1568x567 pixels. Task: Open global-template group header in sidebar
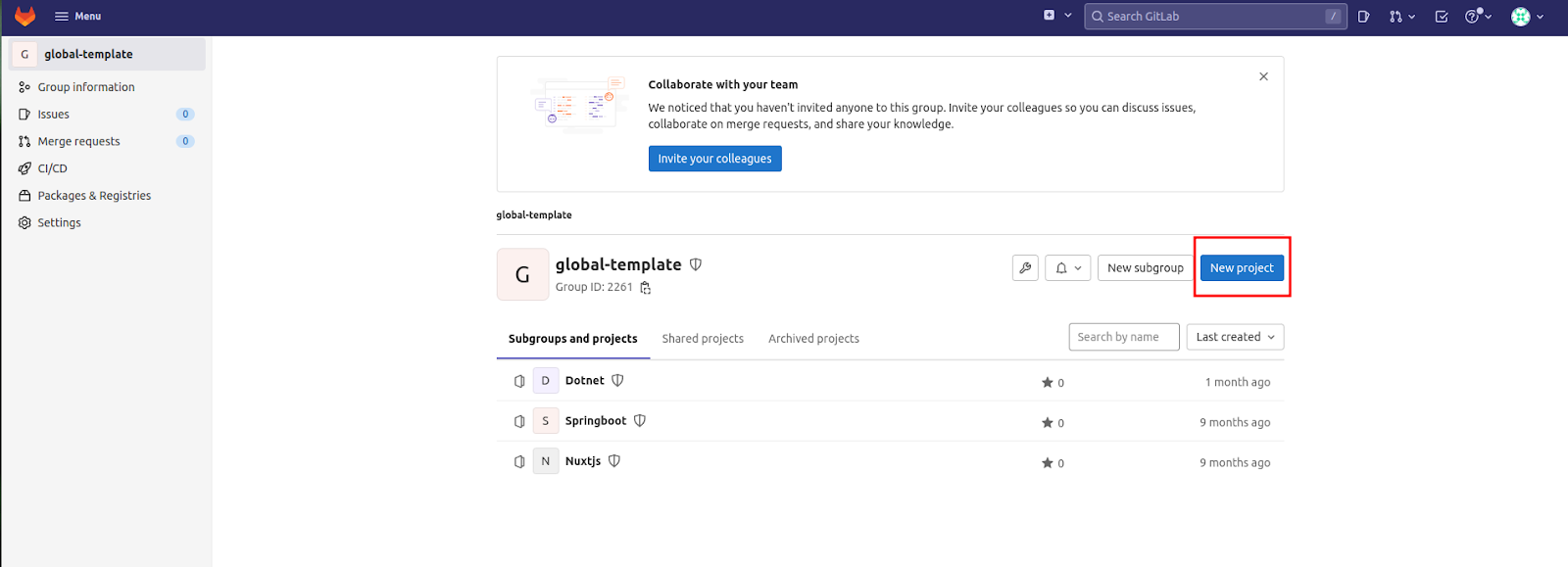pyautogui.click(x=108, y=54)
